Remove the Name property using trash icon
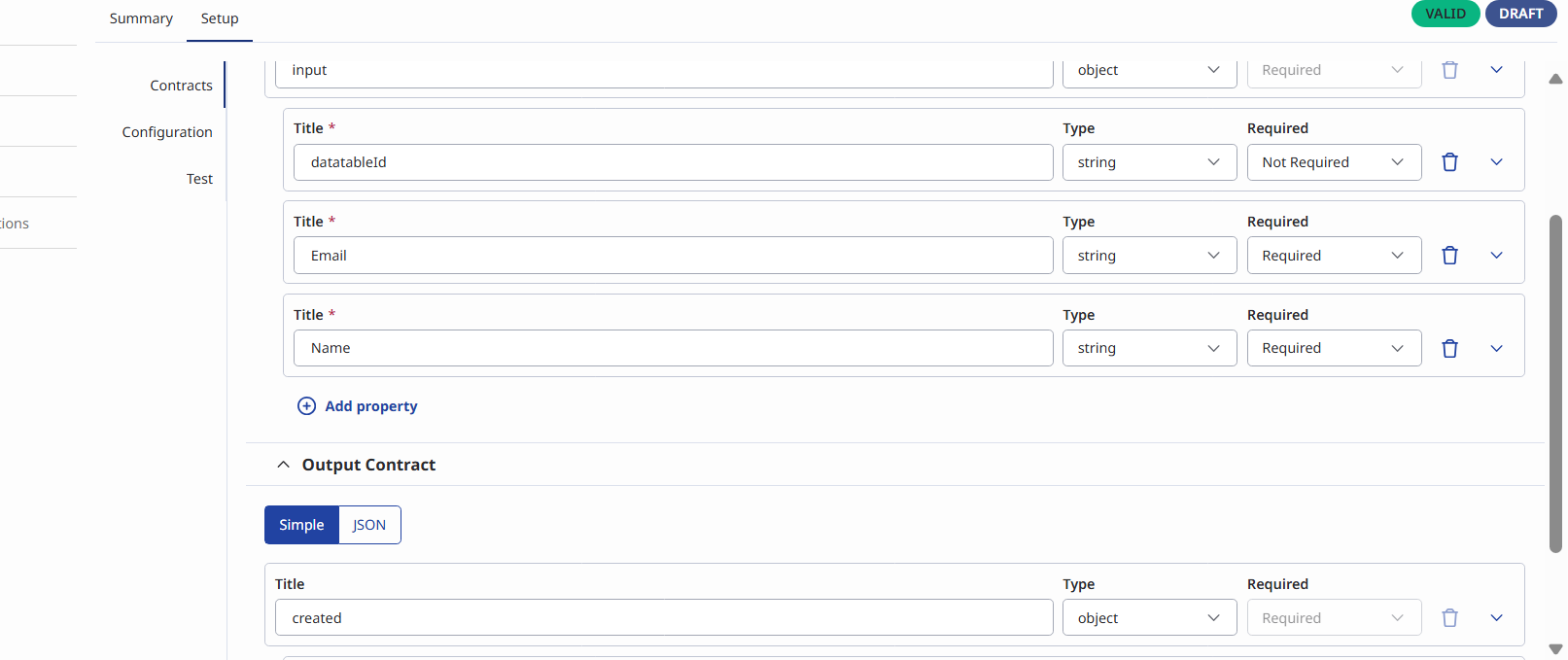1568x660 pixels. [x=1449, y=348]
